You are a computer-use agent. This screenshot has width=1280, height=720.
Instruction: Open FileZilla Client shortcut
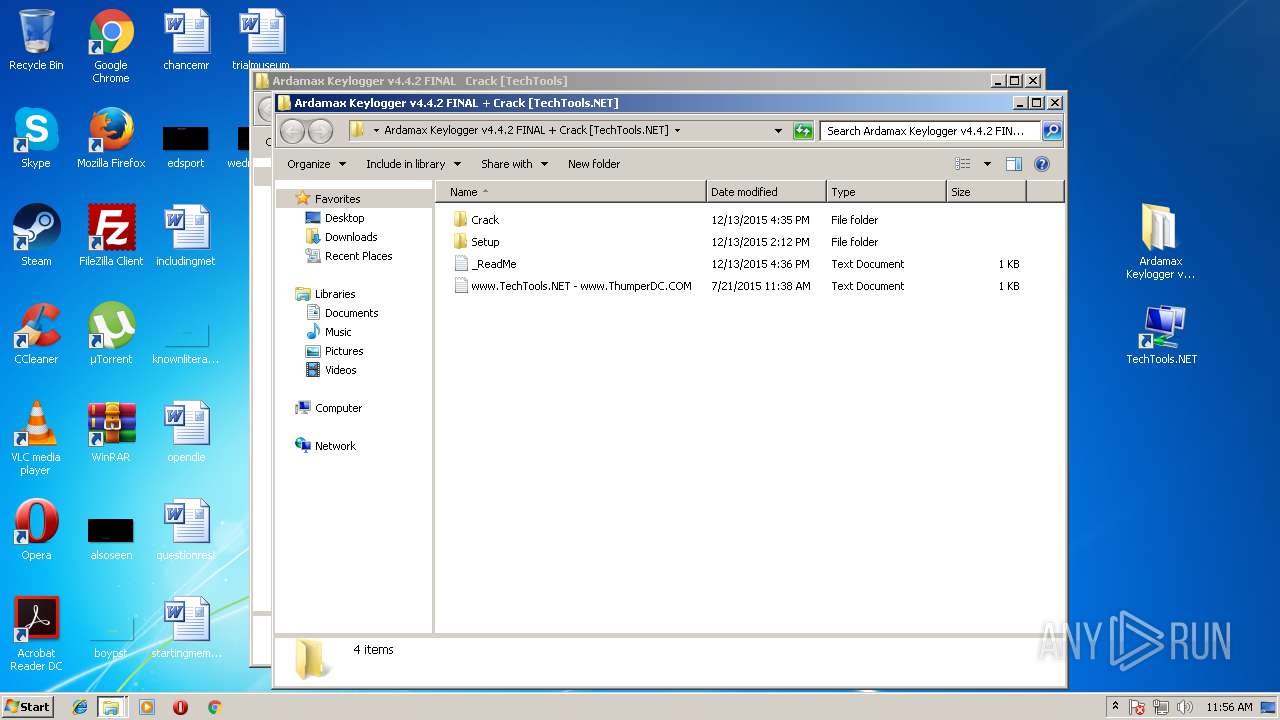(x=111, y=237)
